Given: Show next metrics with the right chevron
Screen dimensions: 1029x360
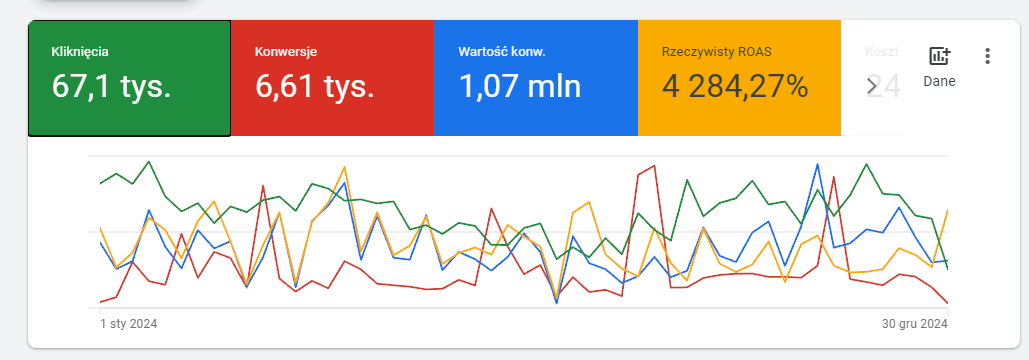Looking at the screenshot, I should pos(872,86).
